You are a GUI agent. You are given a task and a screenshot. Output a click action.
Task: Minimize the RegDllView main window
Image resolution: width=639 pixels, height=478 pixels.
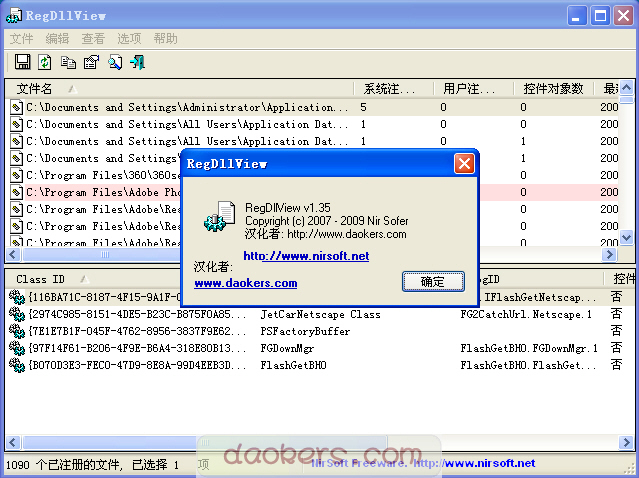(576, 16)
